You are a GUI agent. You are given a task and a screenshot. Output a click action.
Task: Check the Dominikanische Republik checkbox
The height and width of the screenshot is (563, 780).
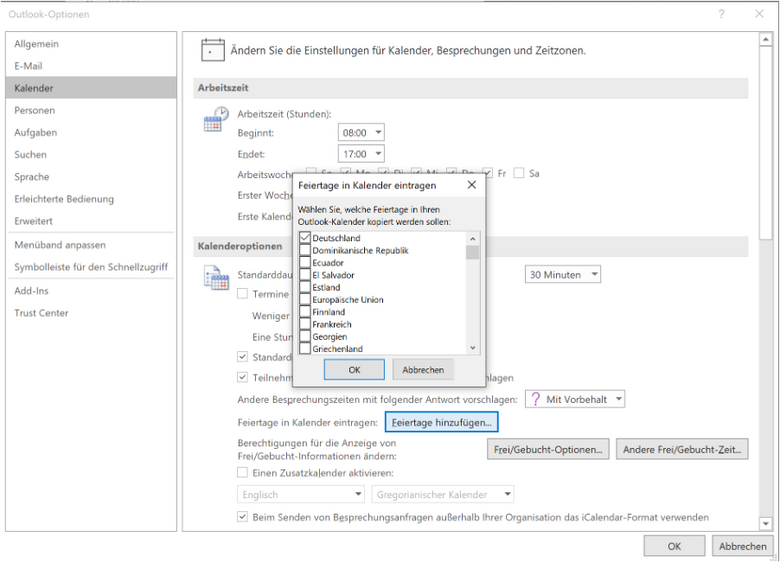tap(305, 250)
